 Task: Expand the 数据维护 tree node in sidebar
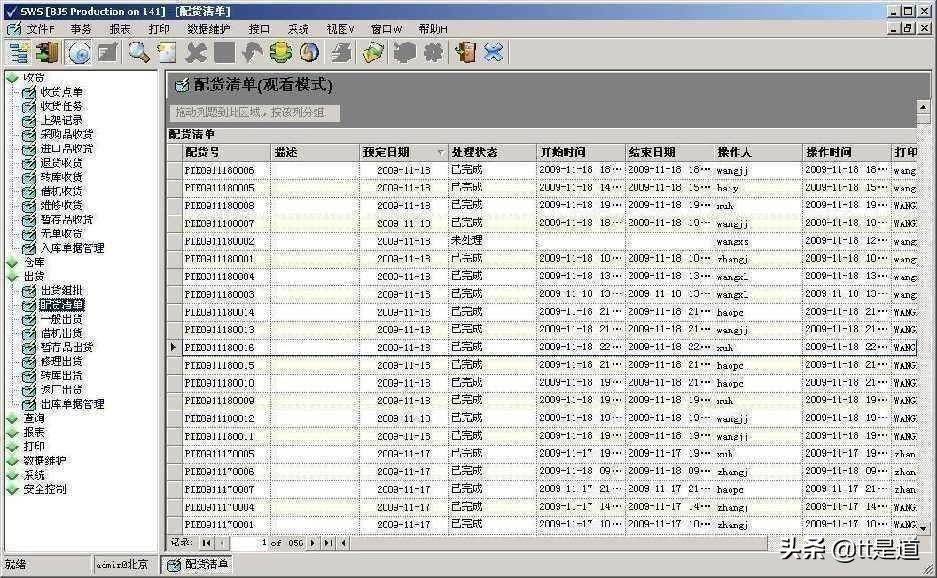(12, 461)
